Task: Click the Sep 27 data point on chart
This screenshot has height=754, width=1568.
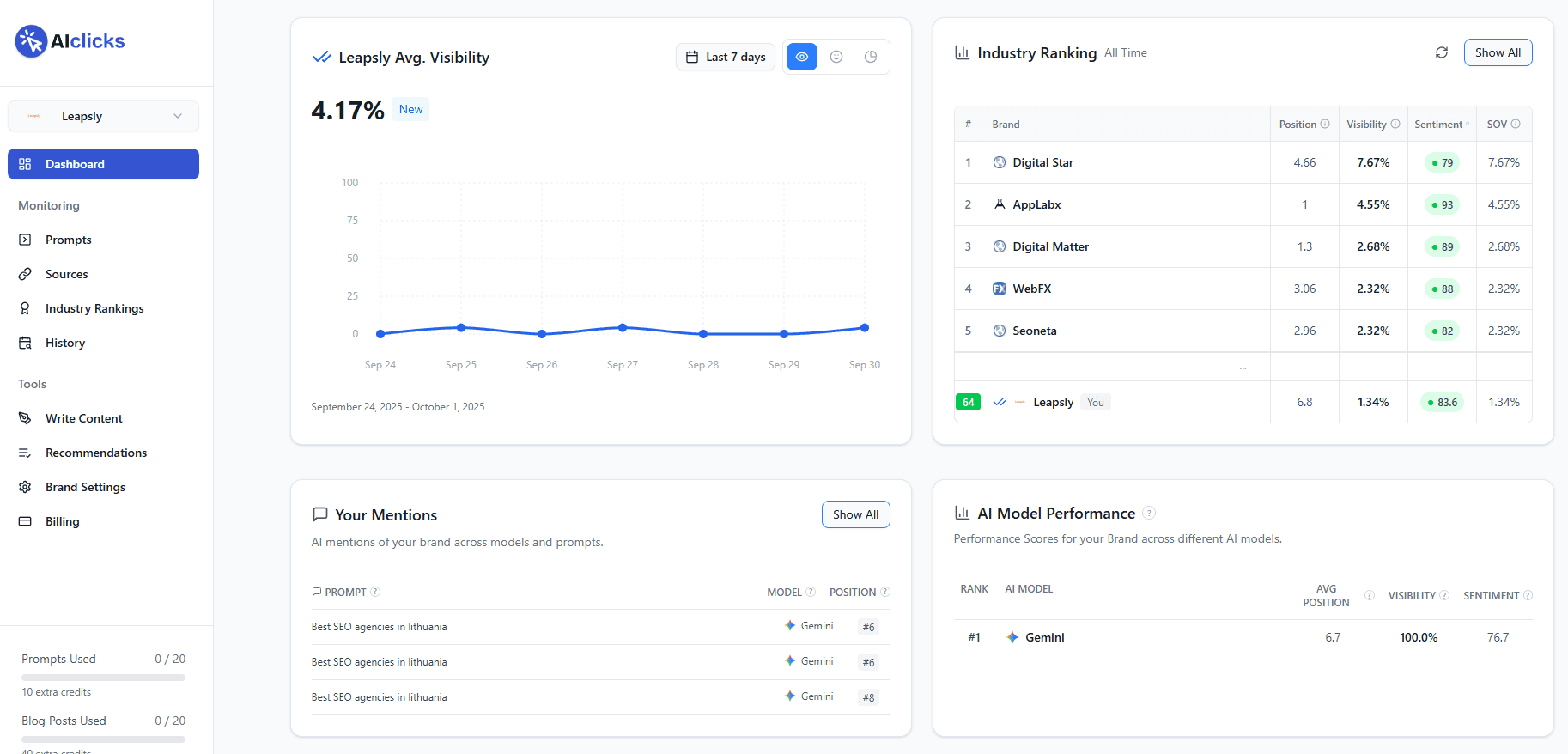Action: pos(623,328)
